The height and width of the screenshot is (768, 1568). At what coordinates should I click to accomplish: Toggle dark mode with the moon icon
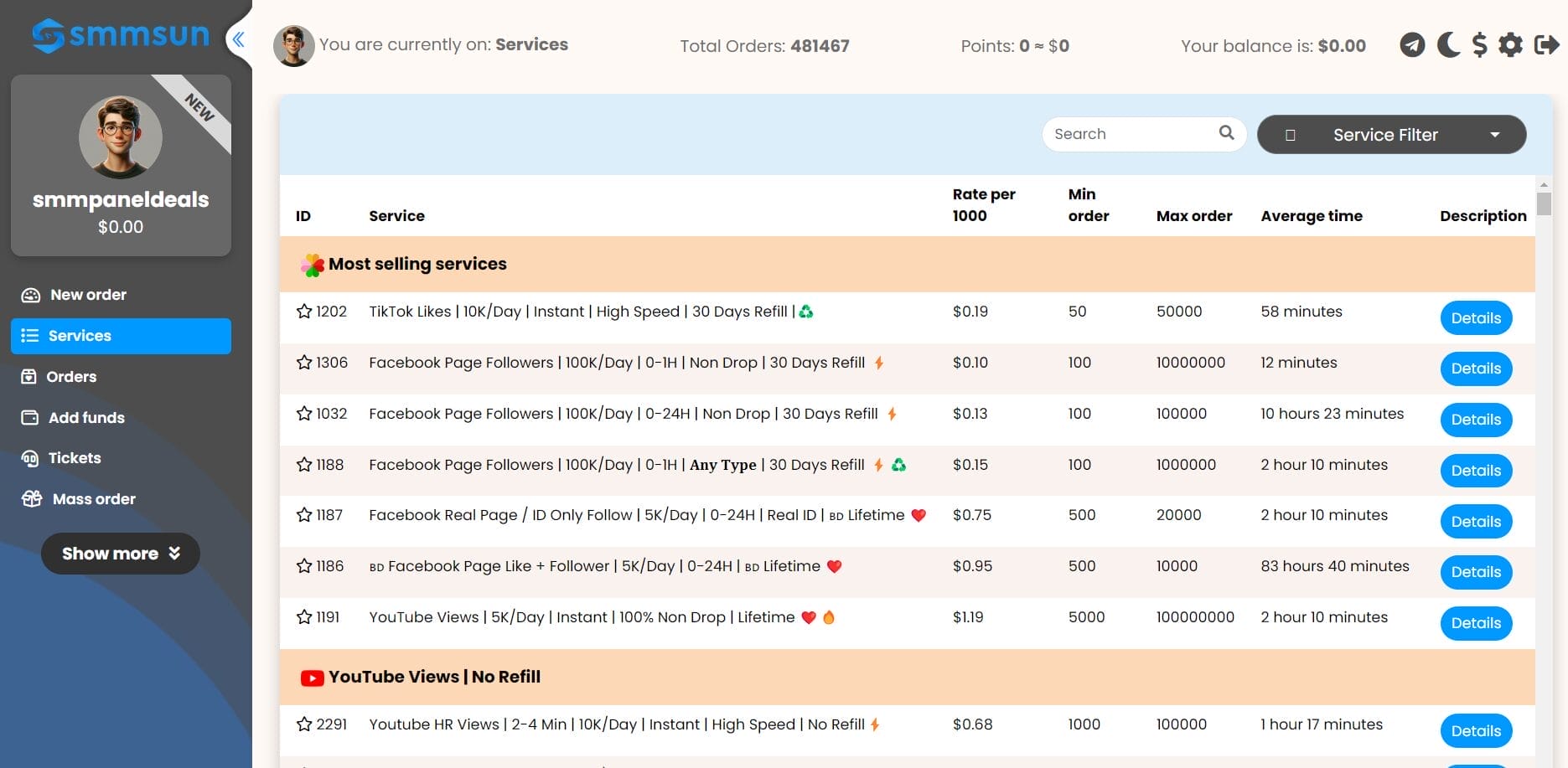pyautogui.click(x=1447, y=45)
